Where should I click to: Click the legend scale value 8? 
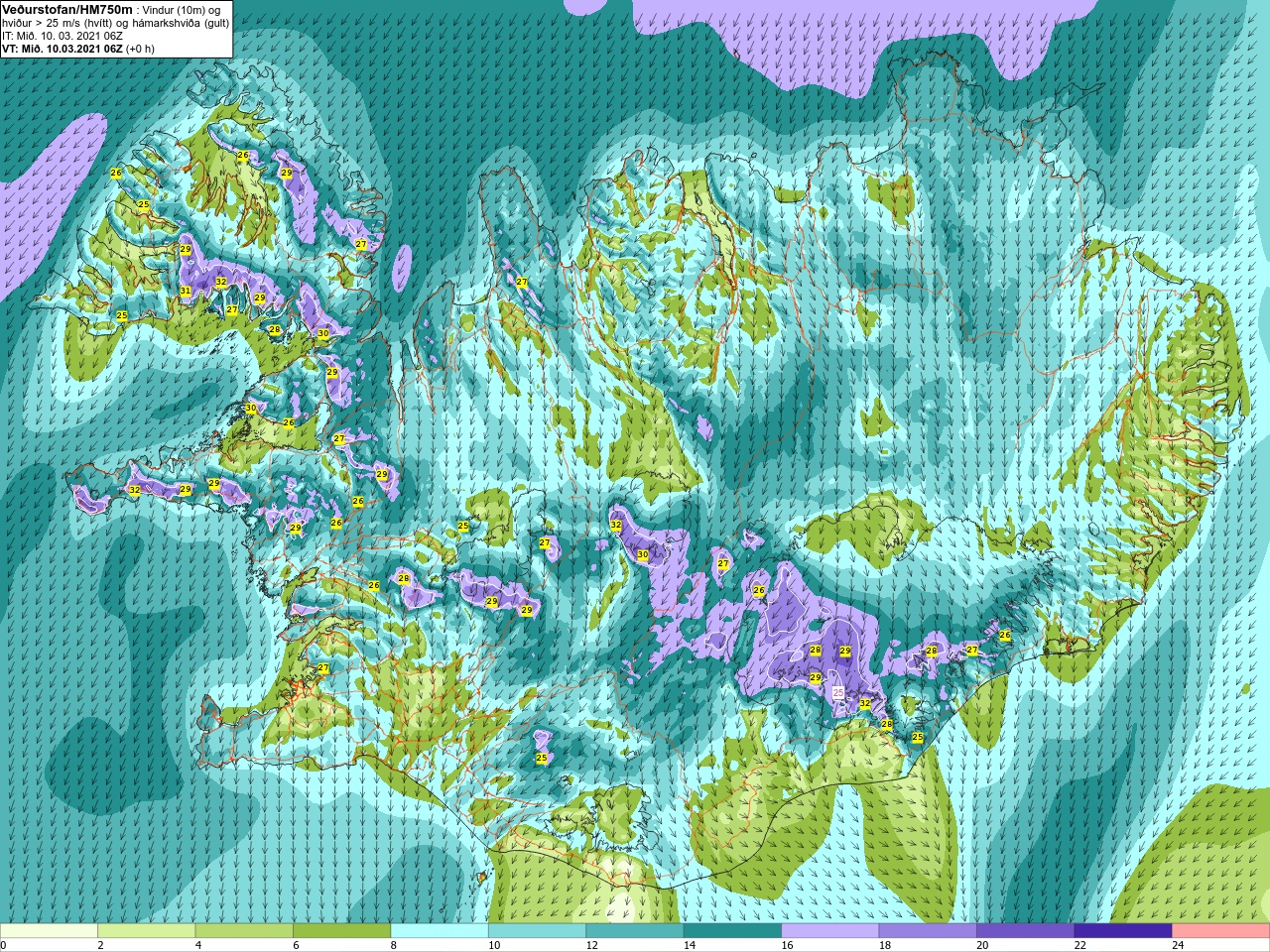pyautogui.click(x=394, y=946)
